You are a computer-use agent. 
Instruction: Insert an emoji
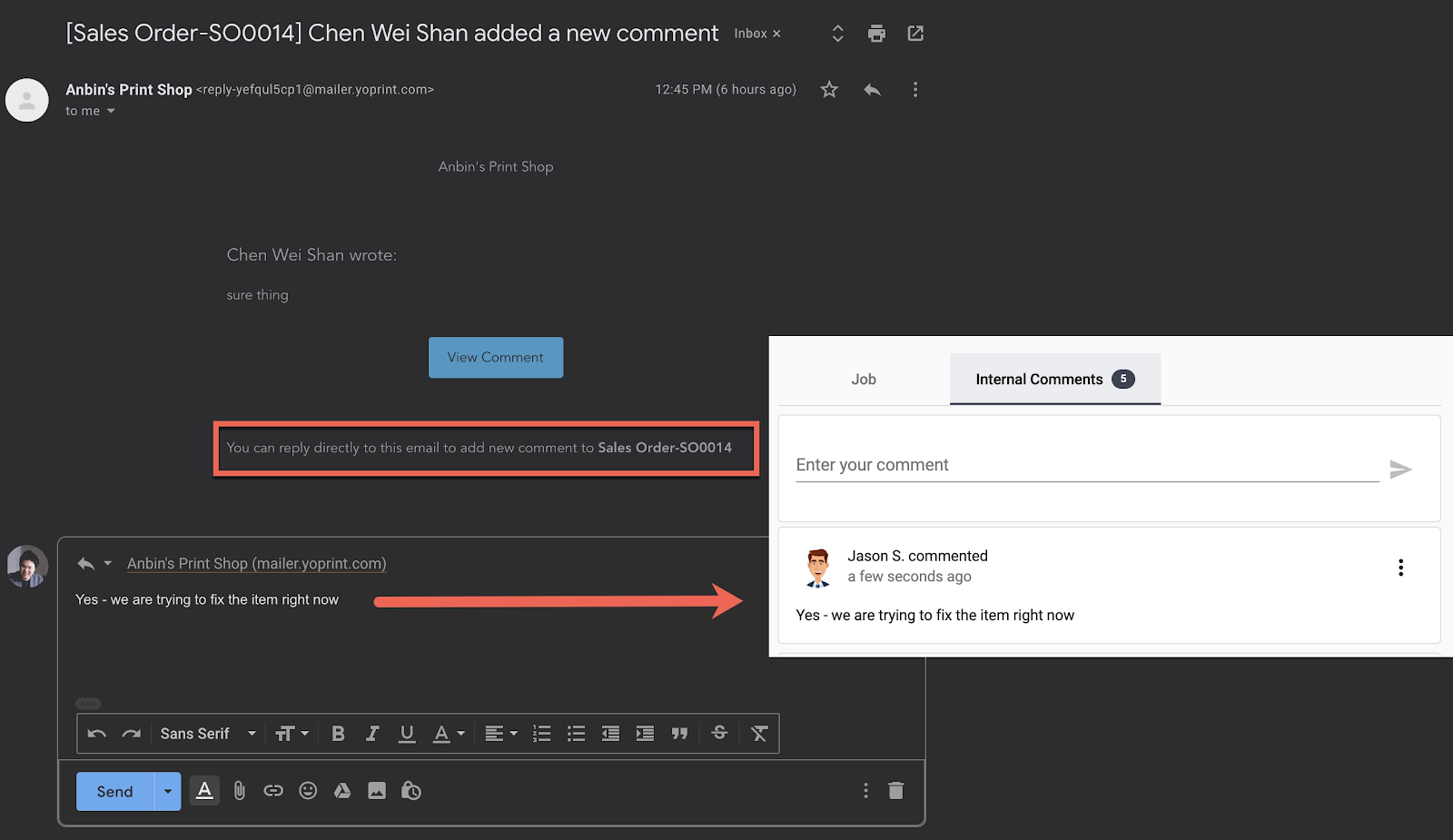[308, 791]
